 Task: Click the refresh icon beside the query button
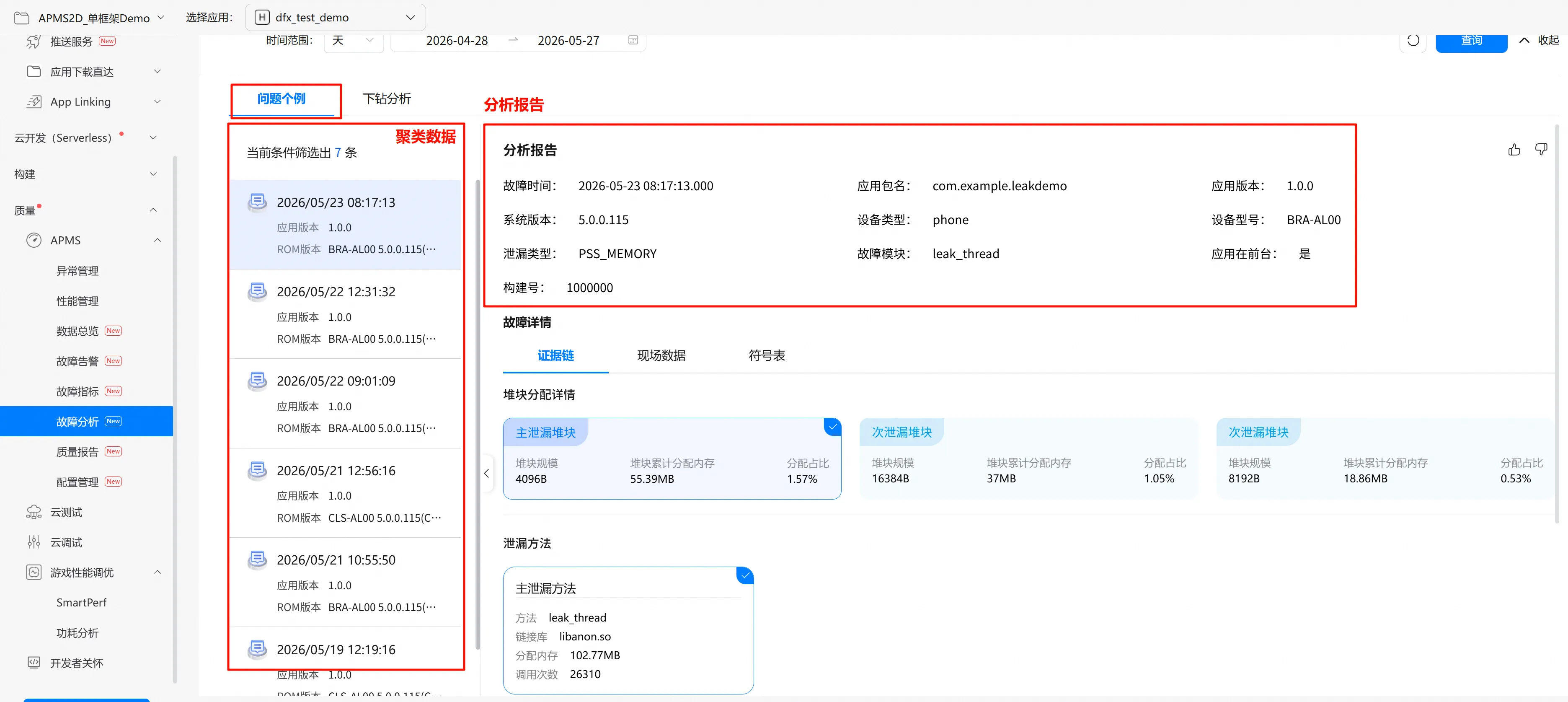pos(1413,41)
